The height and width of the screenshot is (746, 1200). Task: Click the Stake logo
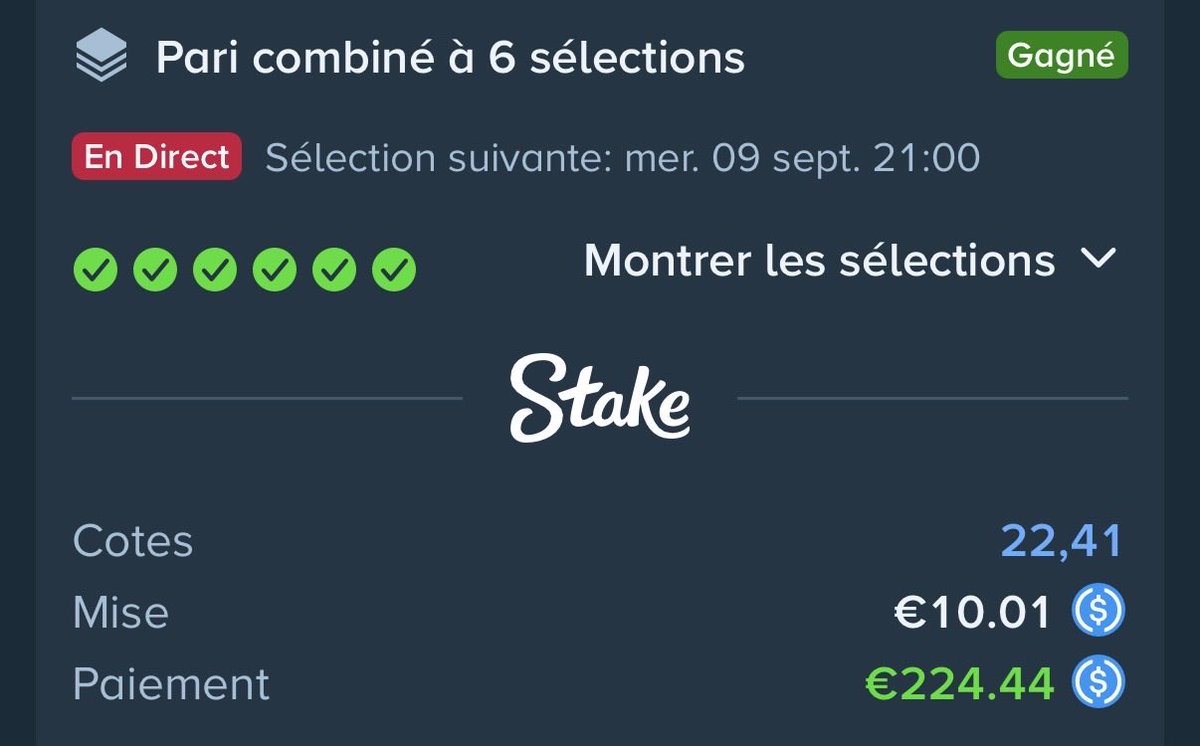[x=599, y=397]
